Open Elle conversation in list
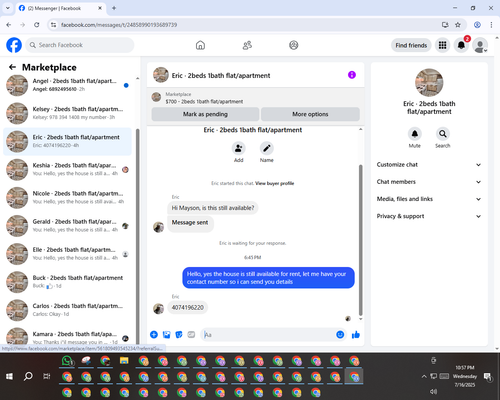Image resolution: width=500 pixels, height=400 pixels. click(x=67, y=254)
